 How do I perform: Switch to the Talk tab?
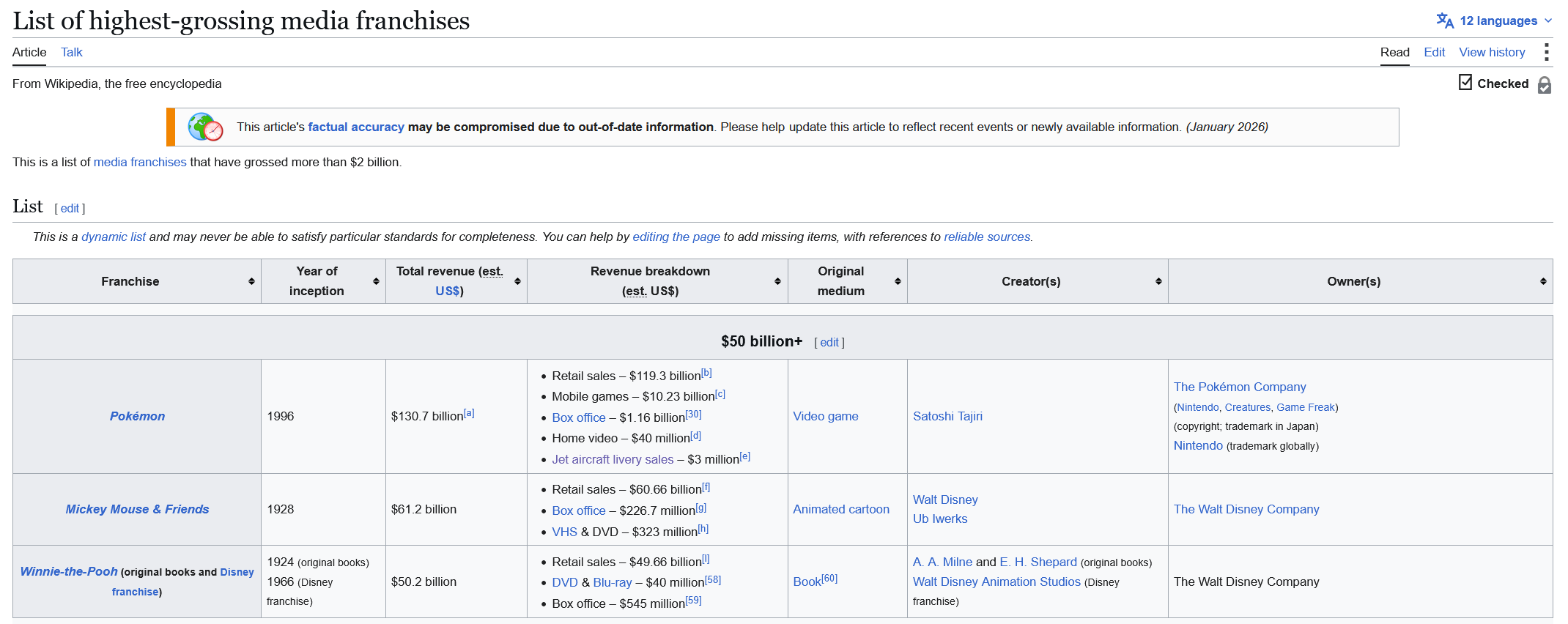coord(71,52)
